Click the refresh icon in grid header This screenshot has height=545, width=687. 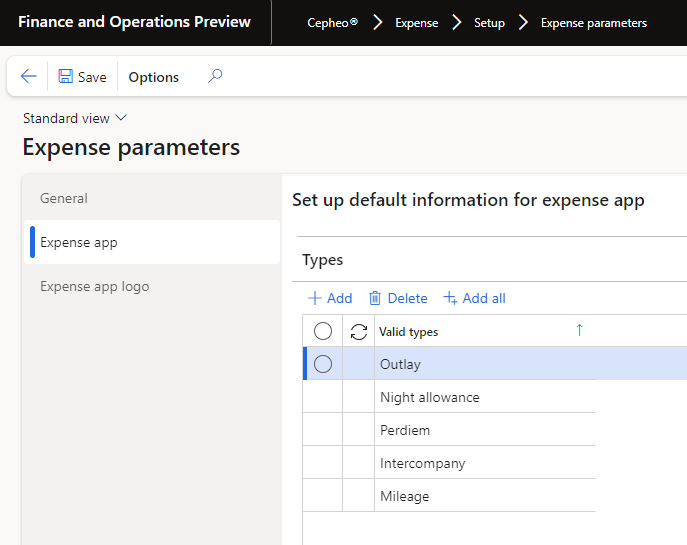coord(359,332)
